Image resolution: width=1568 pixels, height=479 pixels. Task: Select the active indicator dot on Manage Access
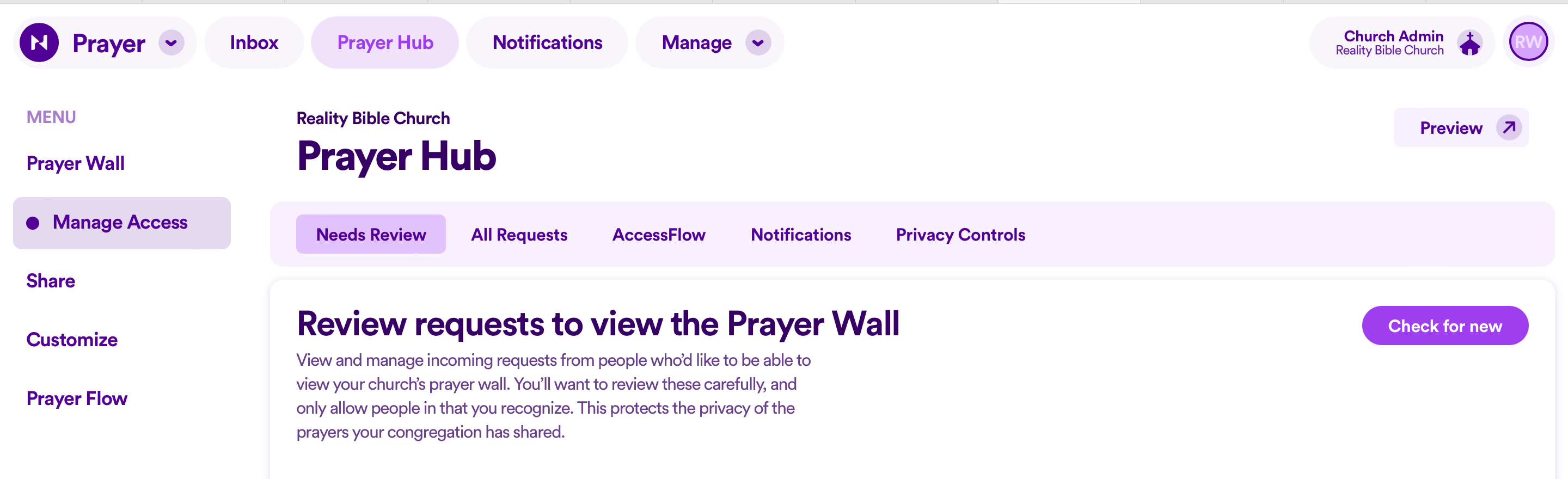(32, 223)
